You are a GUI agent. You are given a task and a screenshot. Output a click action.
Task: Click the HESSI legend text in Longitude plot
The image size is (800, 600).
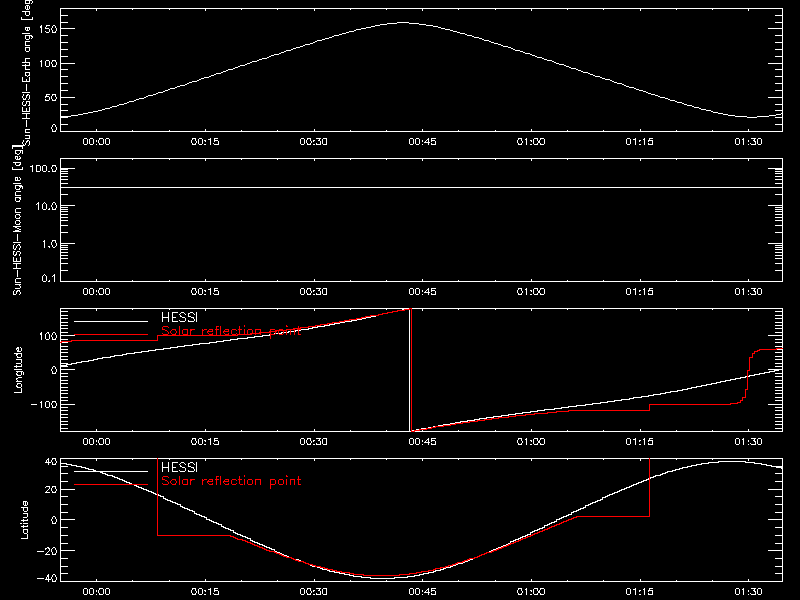coord(179,318)
